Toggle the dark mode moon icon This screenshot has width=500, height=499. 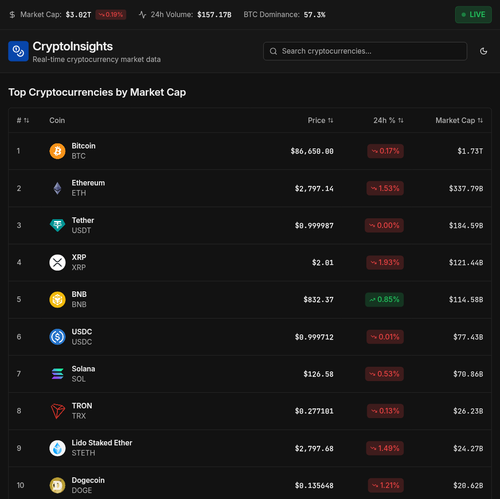click(x=483, y=51)
